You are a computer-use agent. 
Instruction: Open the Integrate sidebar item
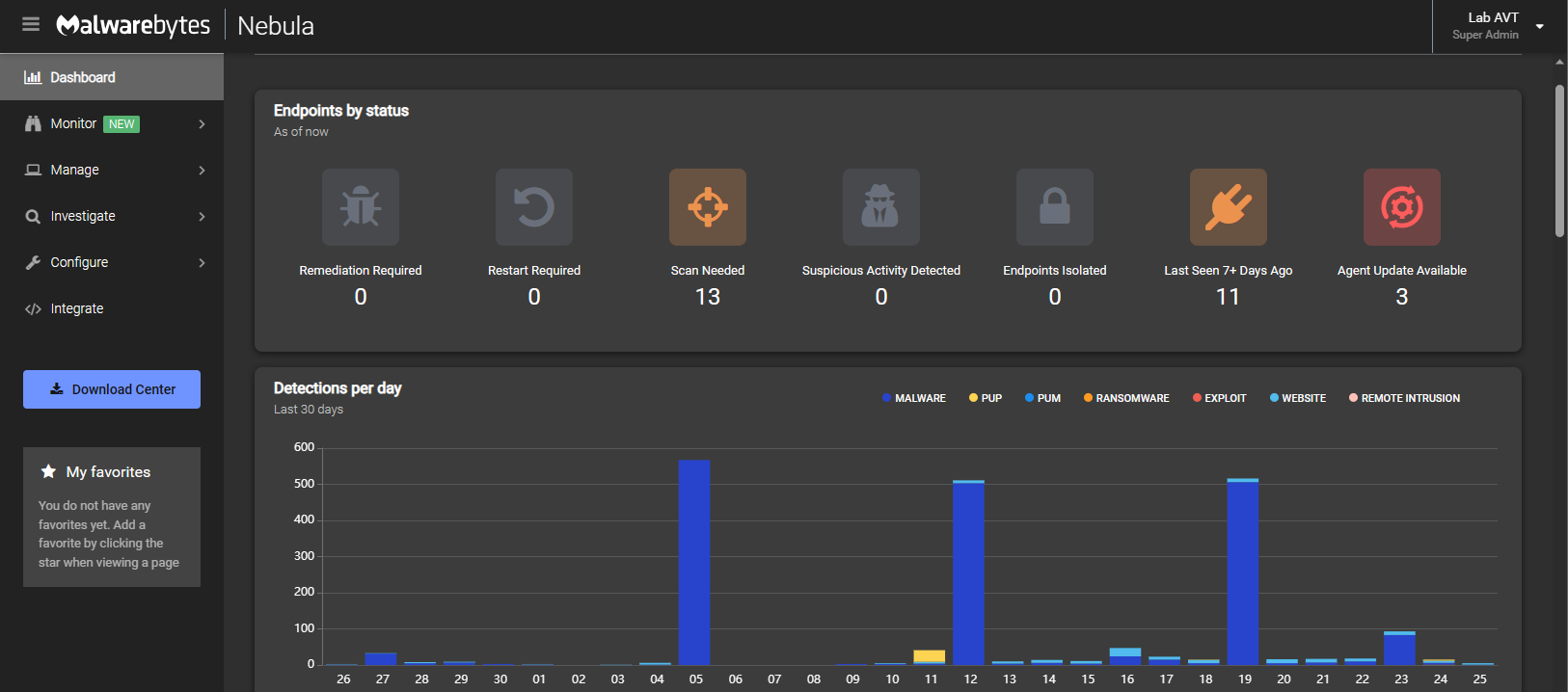click(77, 308)
